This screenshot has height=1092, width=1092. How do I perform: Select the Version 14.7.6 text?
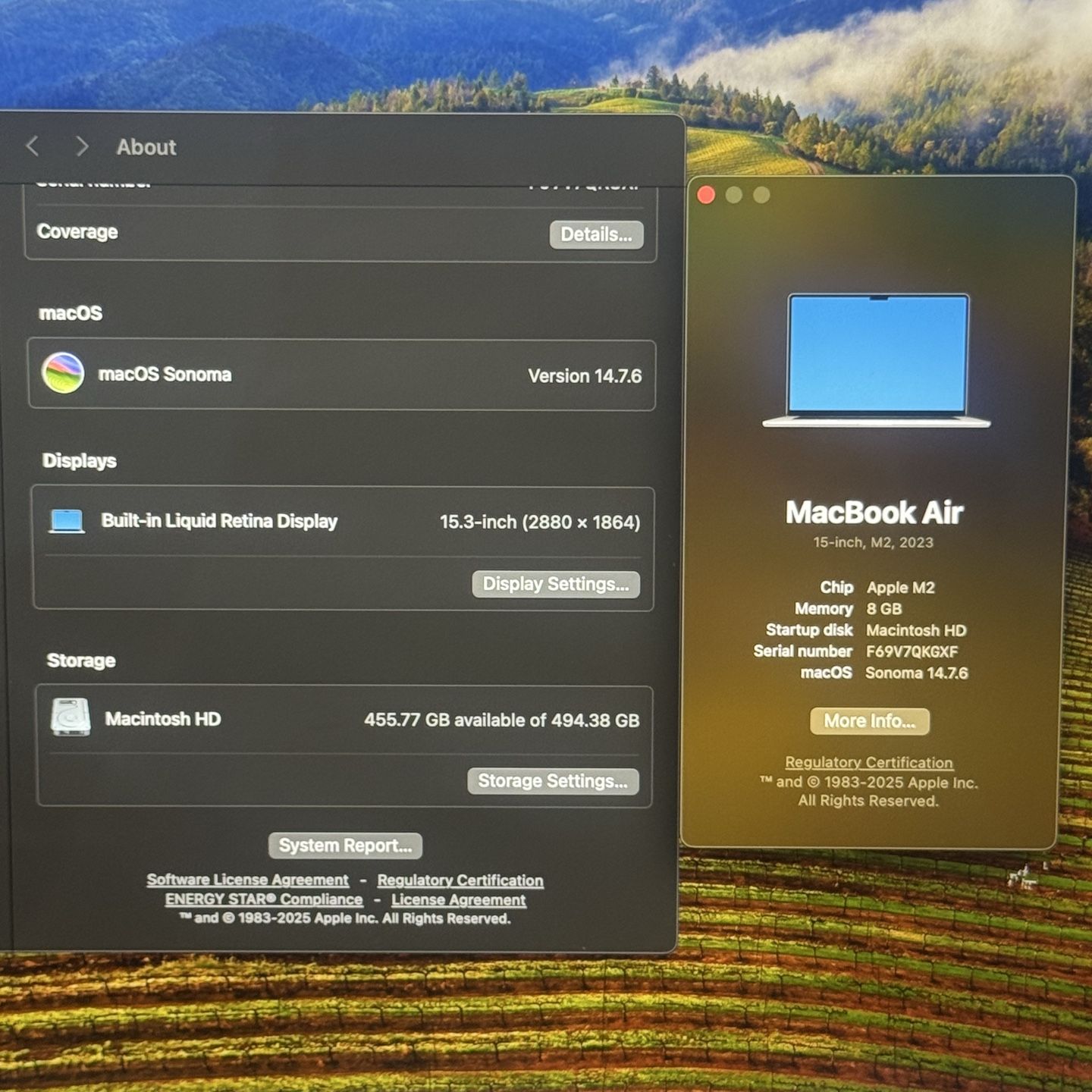click(585, 376)
